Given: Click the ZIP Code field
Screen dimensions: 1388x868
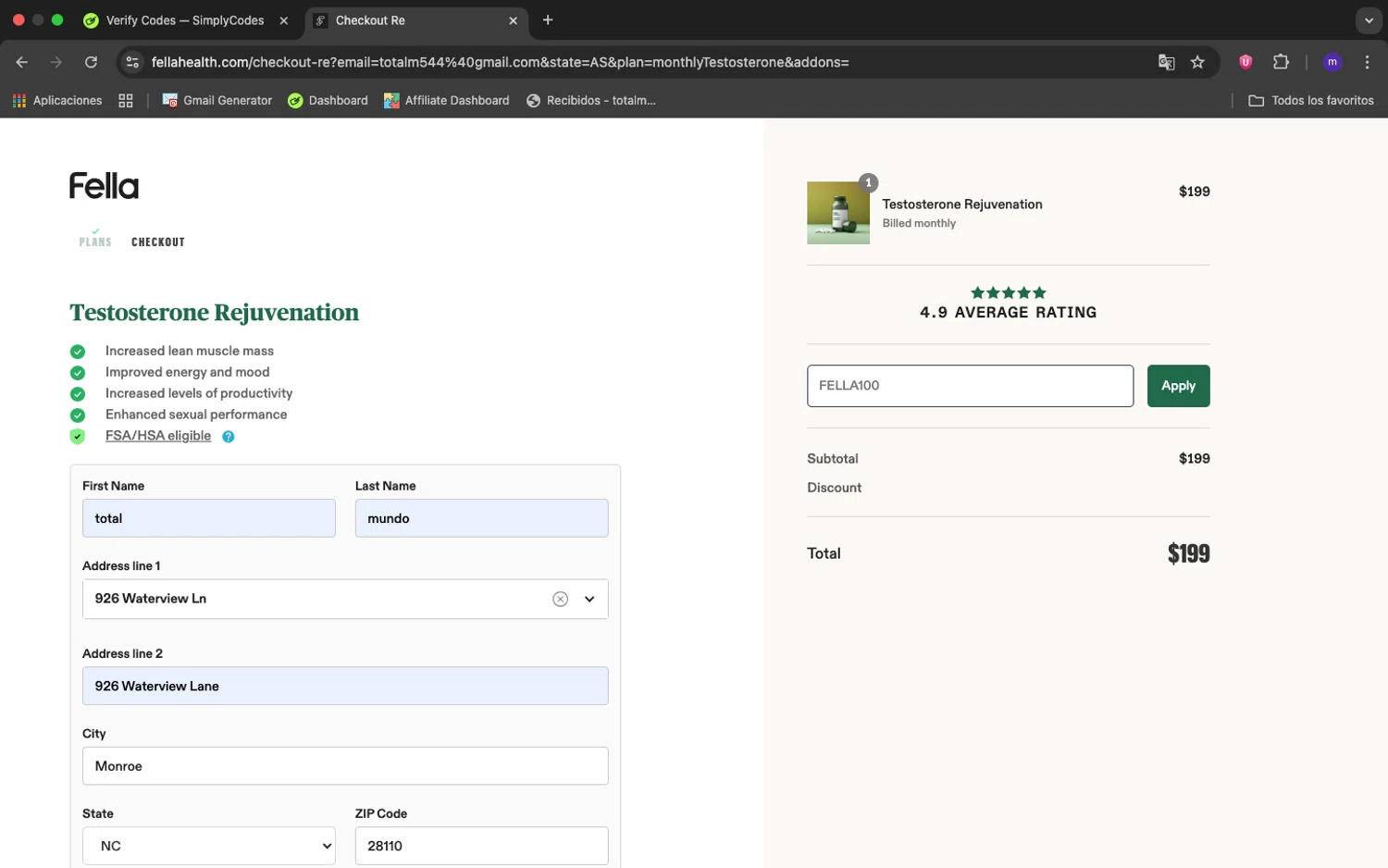Looking at the screenshot, I should click(481, 846).
